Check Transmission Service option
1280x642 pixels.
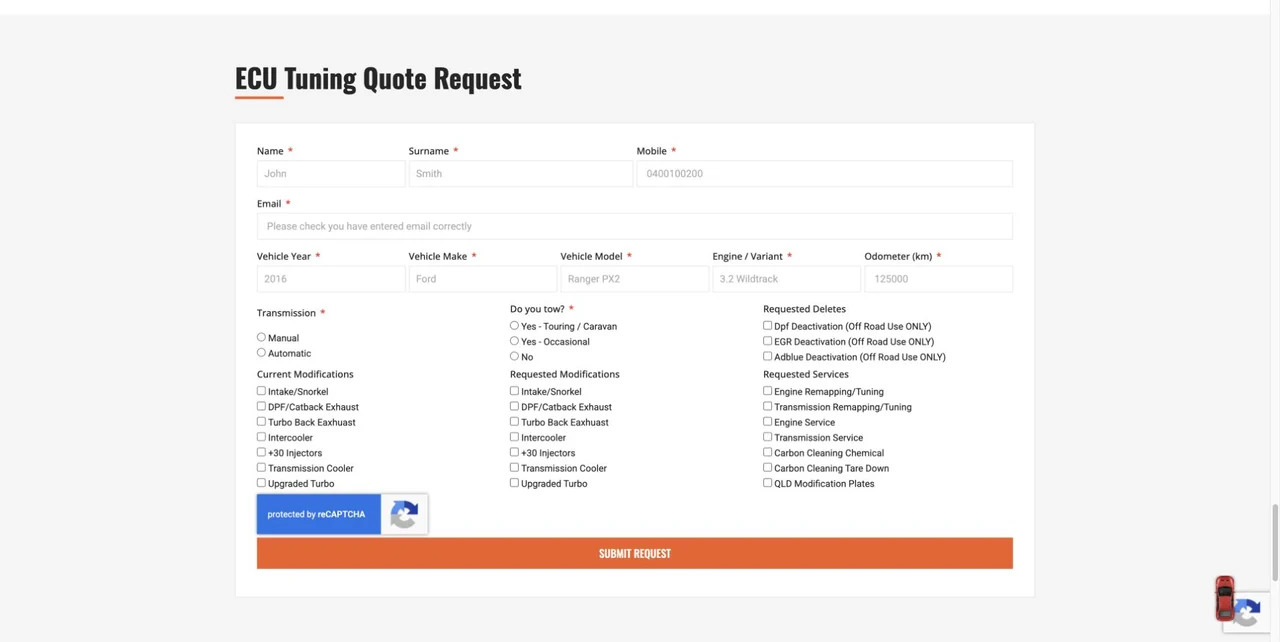[767, 436]
